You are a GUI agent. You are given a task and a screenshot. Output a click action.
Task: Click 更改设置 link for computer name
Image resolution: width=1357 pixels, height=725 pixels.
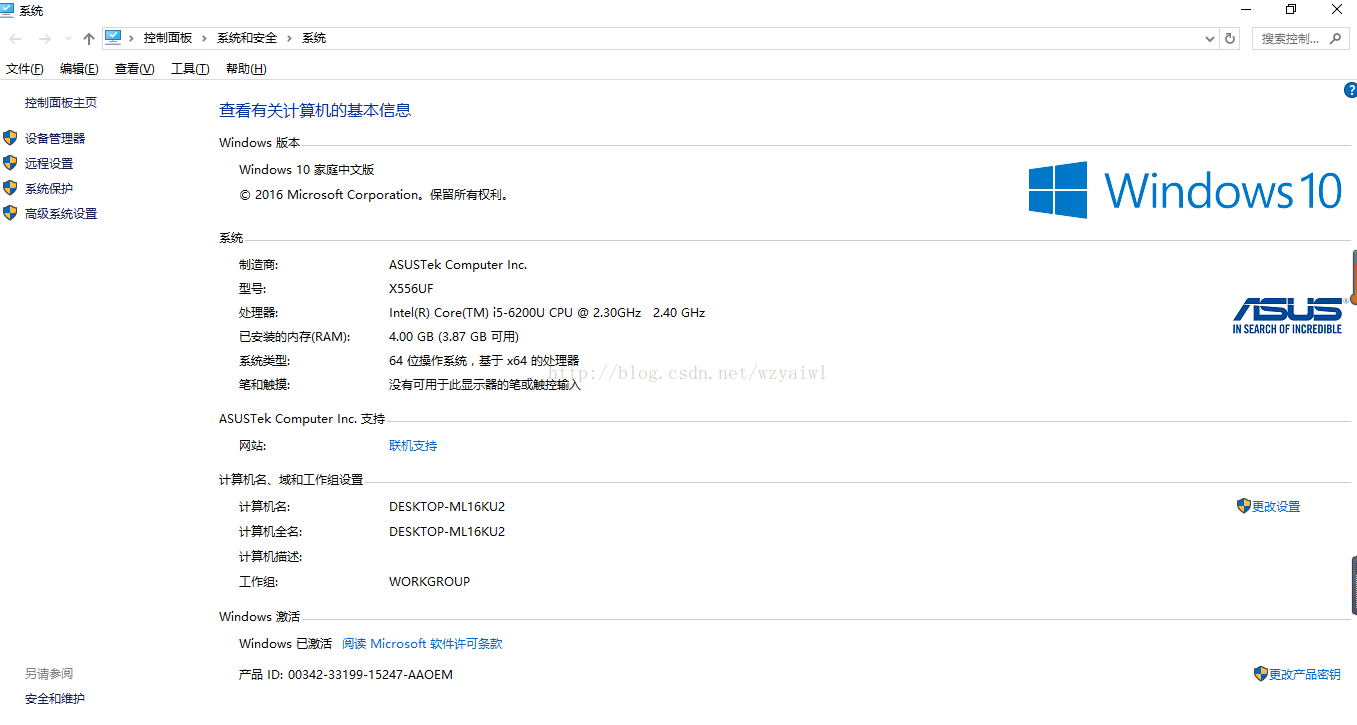1276,507
